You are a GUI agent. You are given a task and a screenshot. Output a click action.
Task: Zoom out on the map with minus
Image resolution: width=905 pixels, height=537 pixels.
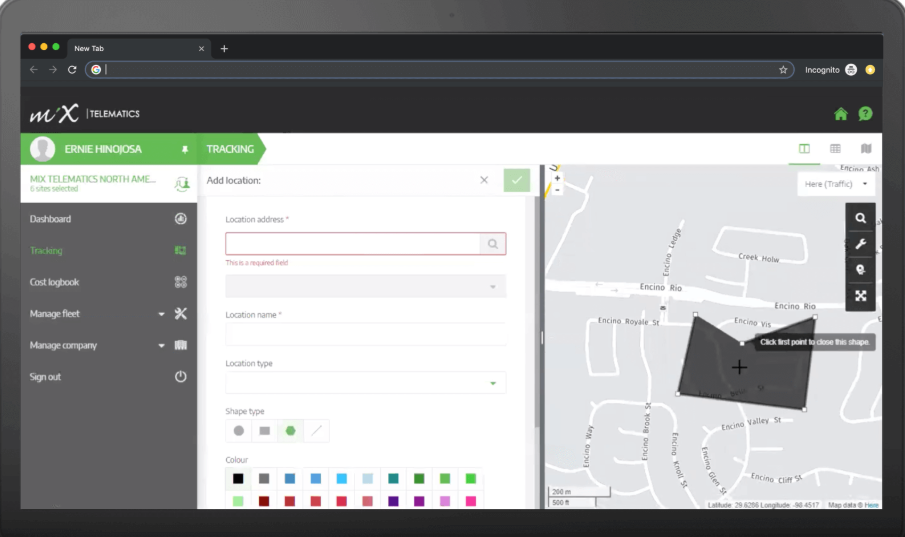(x=558, y=189)
